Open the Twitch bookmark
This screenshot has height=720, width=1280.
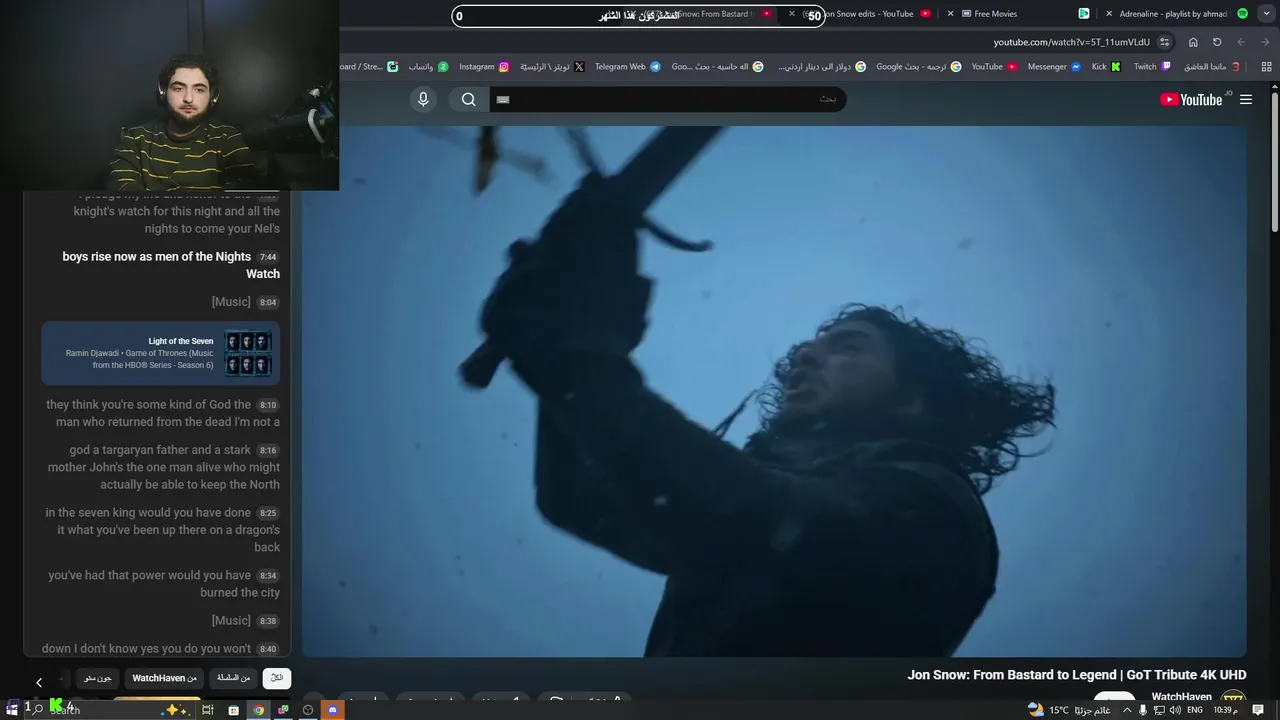tap(1152, 67)
